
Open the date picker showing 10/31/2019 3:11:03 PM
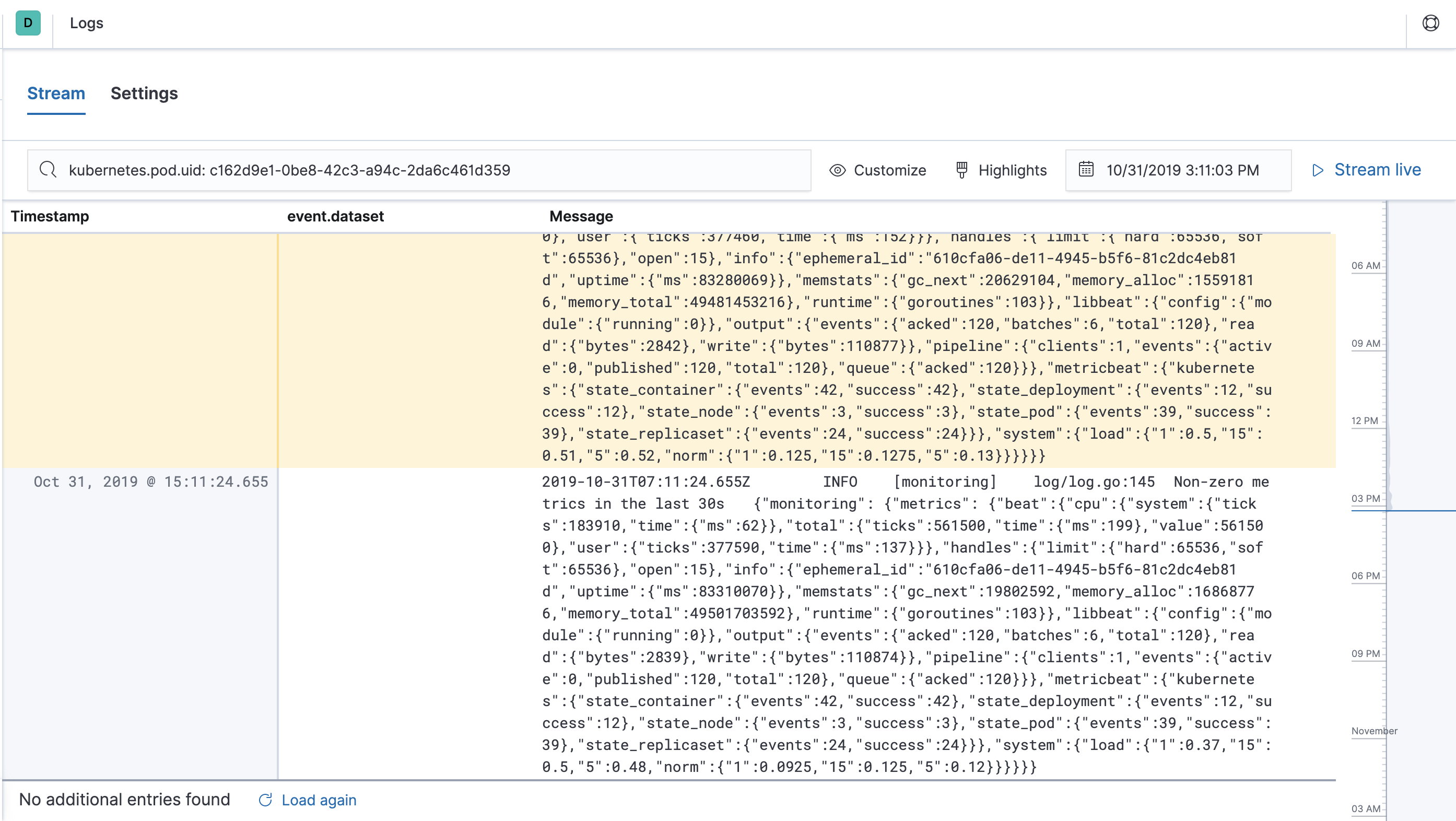click(x=1182, y=170)
